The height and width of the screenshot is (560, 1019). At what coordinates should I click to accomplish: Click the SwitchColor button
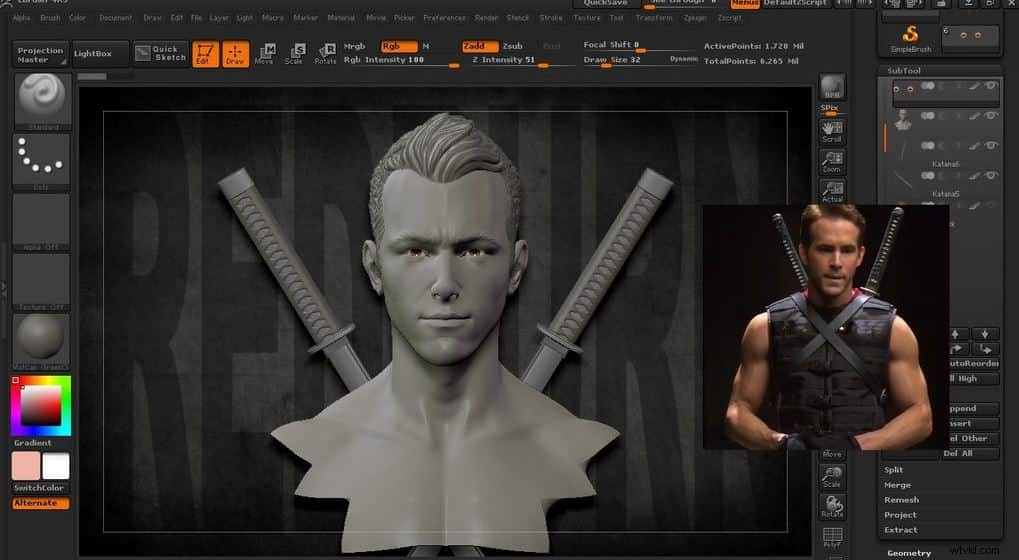[x=40, y=488]
